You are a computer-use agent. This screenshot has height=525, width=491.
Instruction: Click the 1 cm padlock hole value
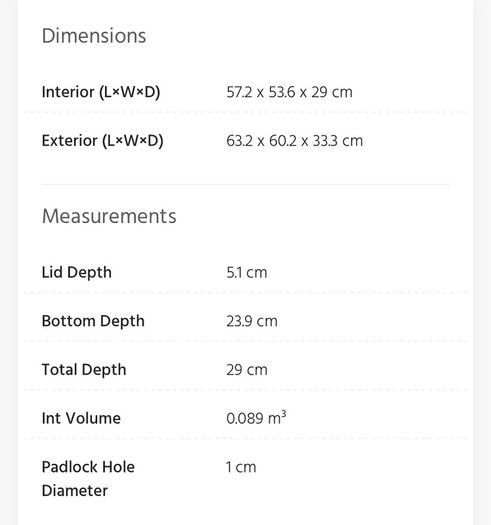[241, 467]
